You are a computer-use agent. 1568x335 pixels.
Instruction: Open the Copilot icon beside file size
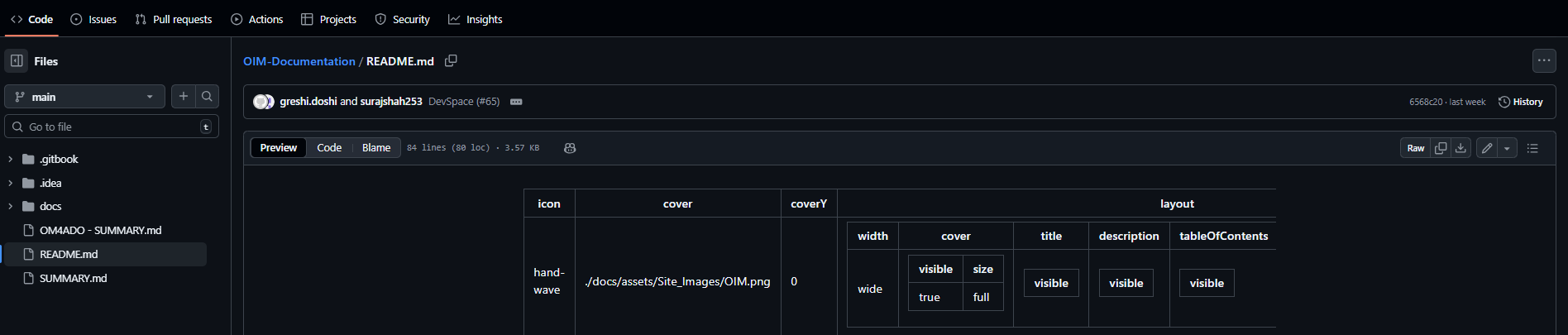[570, 148]
